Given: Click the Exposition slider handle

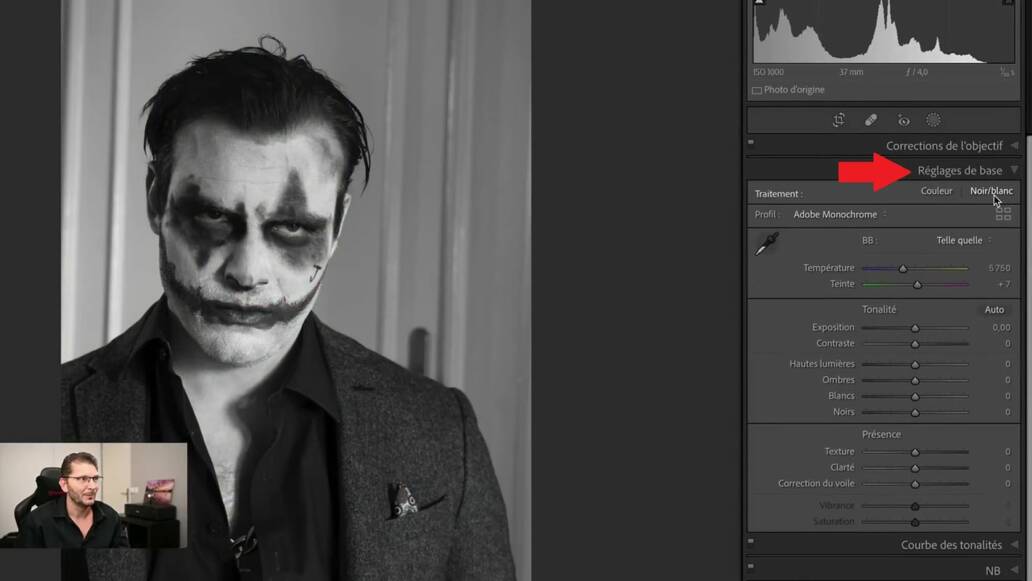Looking at the screenshot, I should (x=915, y=328).
